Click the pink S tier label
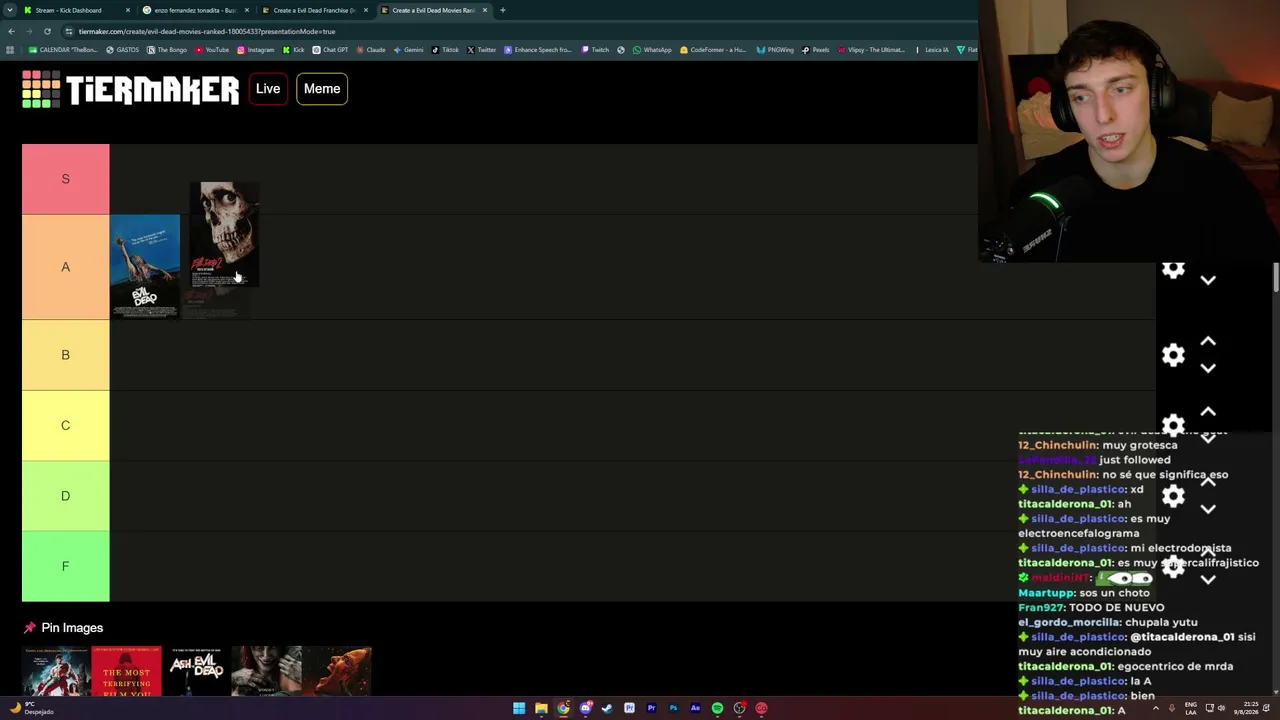 click(x=66, y=179)
